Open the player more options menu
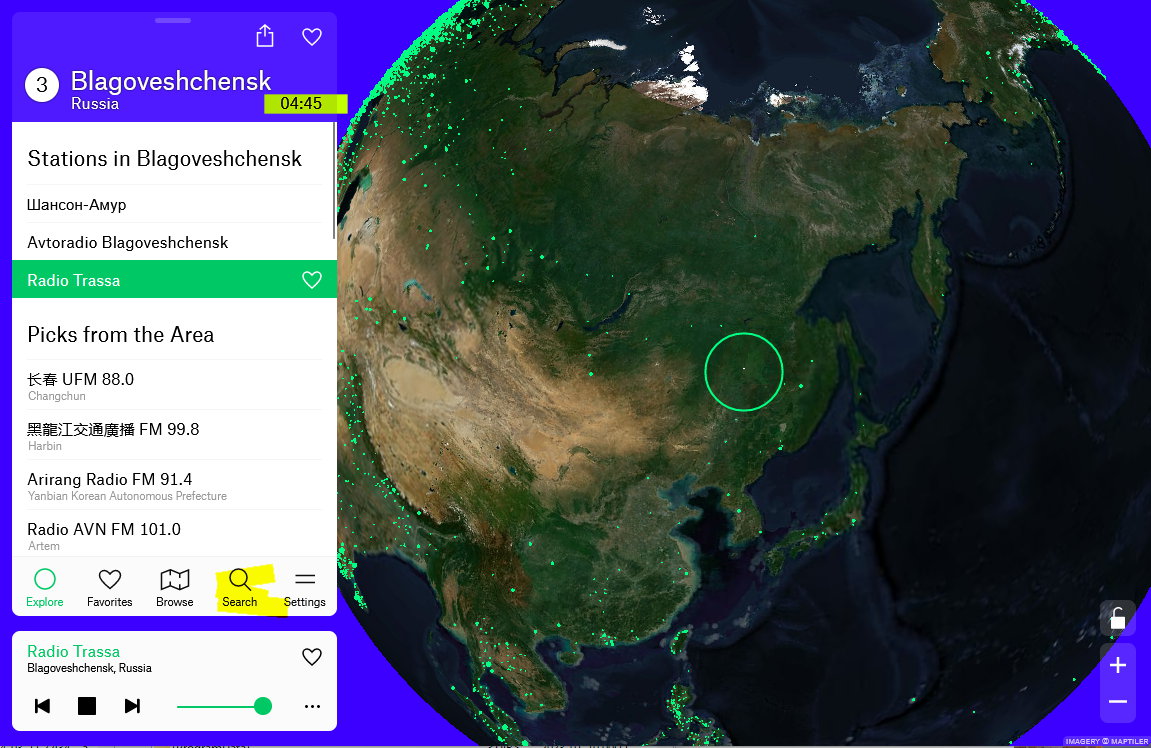Screen dimensions: 1151x748 [x=313, y=706]
